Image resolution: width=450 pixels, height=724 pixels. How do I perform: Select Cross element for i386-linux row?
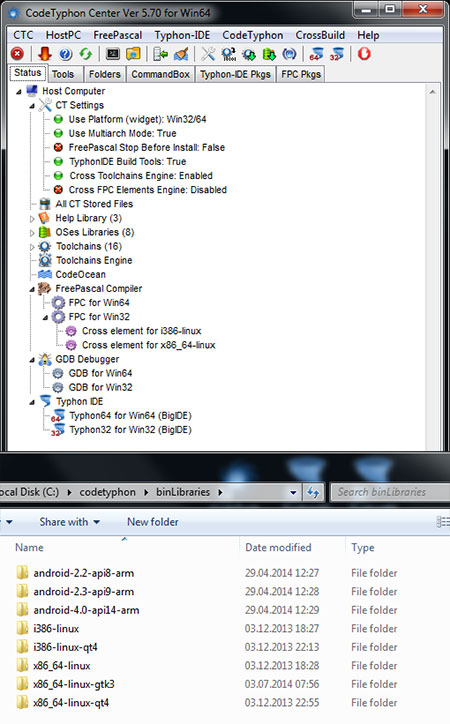(142, 331)
